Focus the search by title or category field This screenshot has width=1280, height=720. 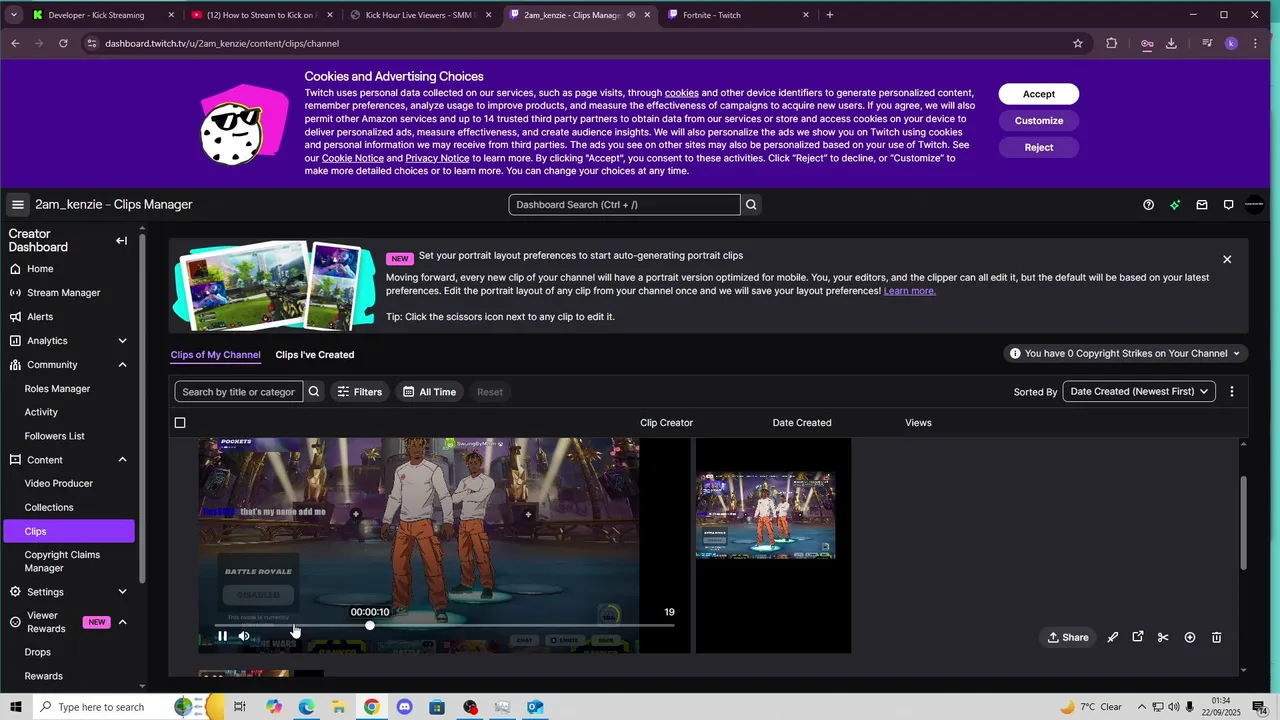click(x=239, y=392)
